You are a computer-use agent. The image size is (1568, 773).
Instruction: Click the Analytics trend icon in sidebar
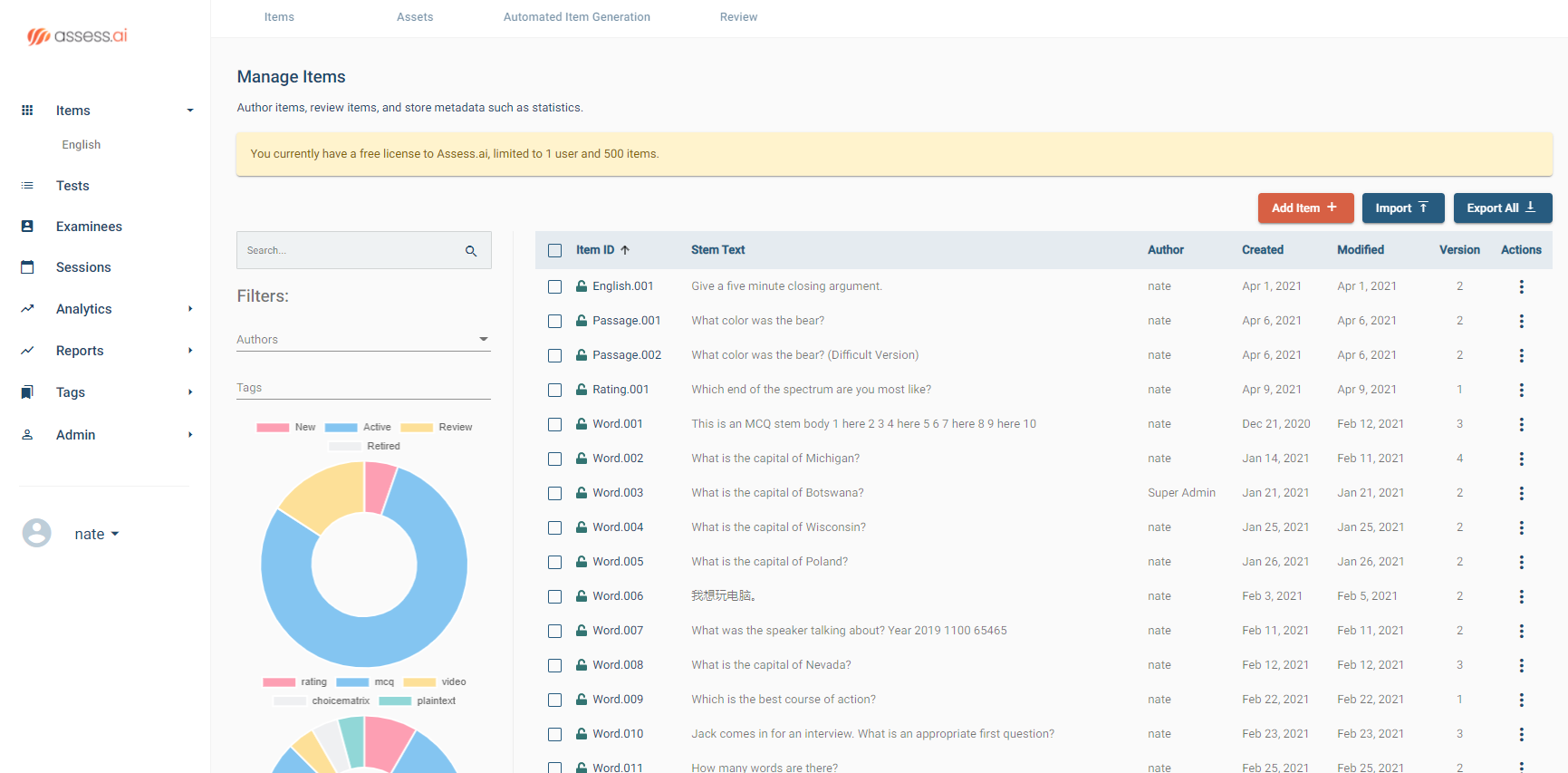pos(27,309)
